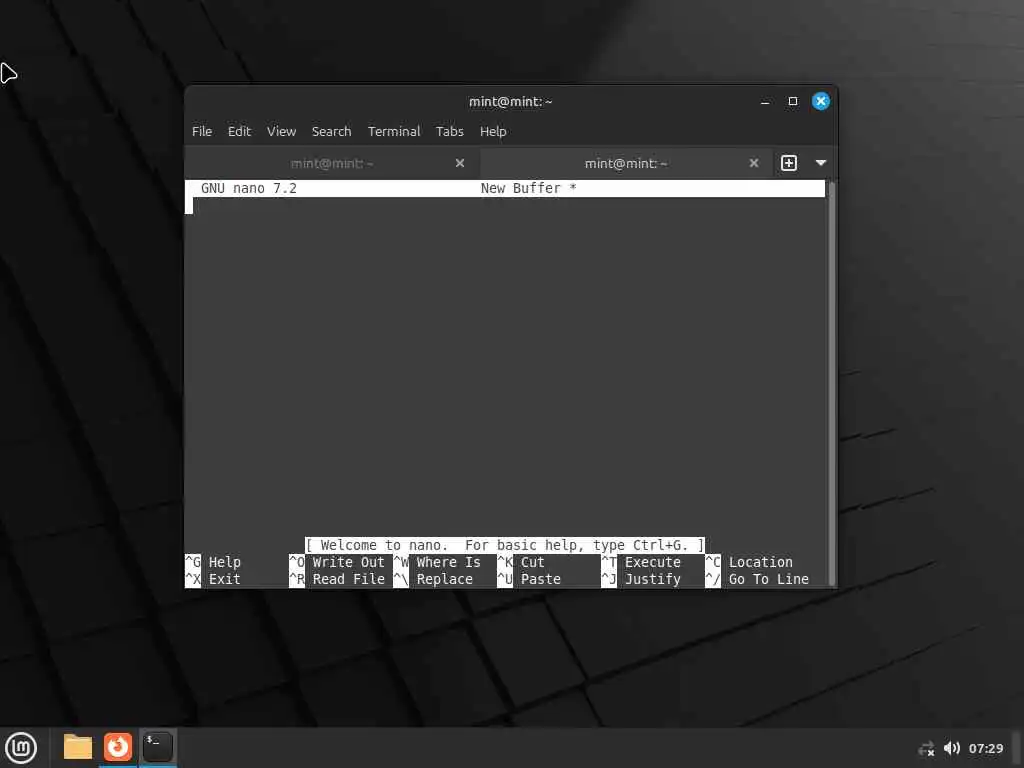Click the GNU nano 7.2 title text

pos(249,188)
